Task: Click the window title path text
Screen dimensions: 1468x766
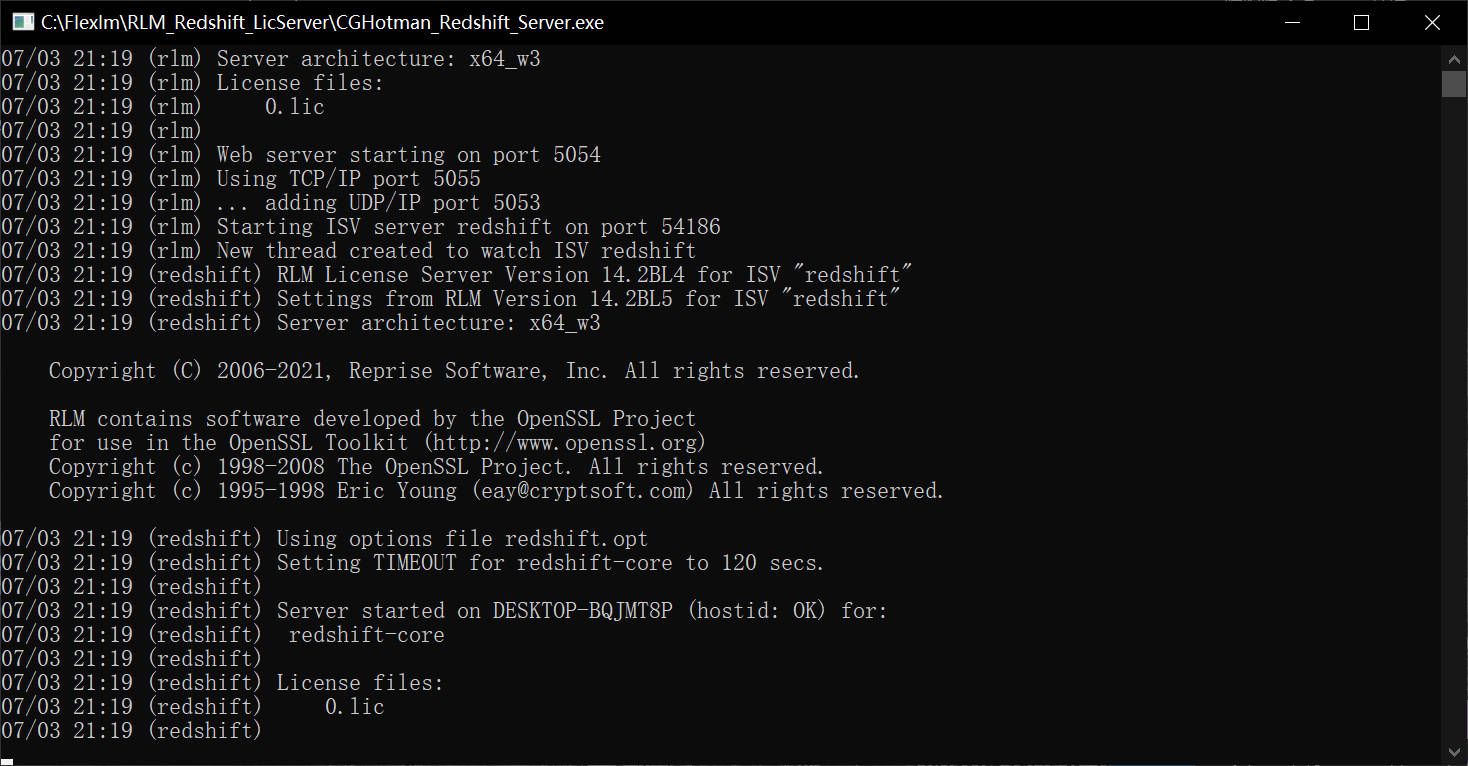Action: pyautogui.click(x=322, y=22)
